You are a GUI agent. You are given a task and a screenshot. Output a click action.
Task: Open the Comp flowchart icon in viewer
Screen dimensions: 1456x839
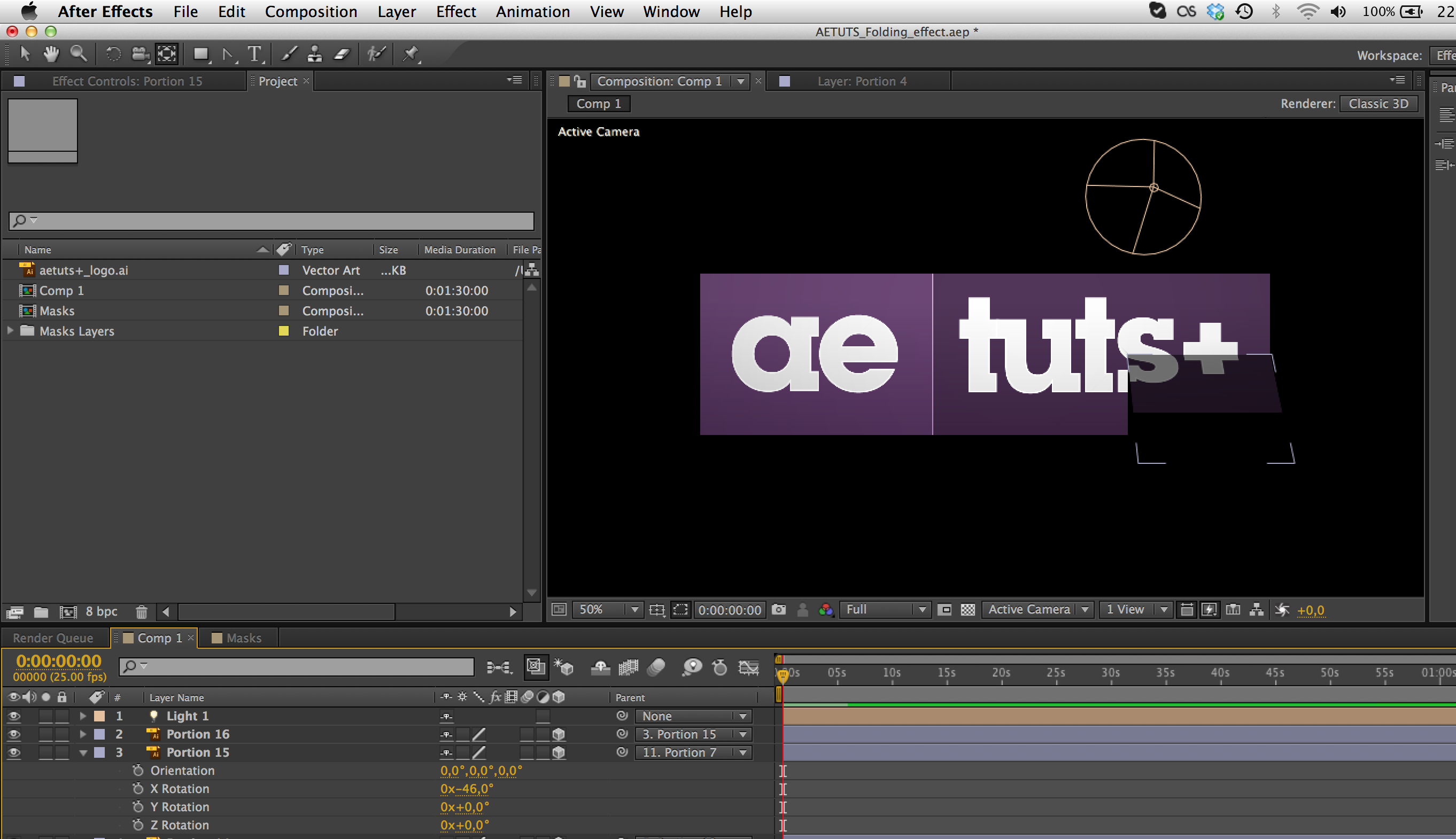click(x=1257, y=610)
